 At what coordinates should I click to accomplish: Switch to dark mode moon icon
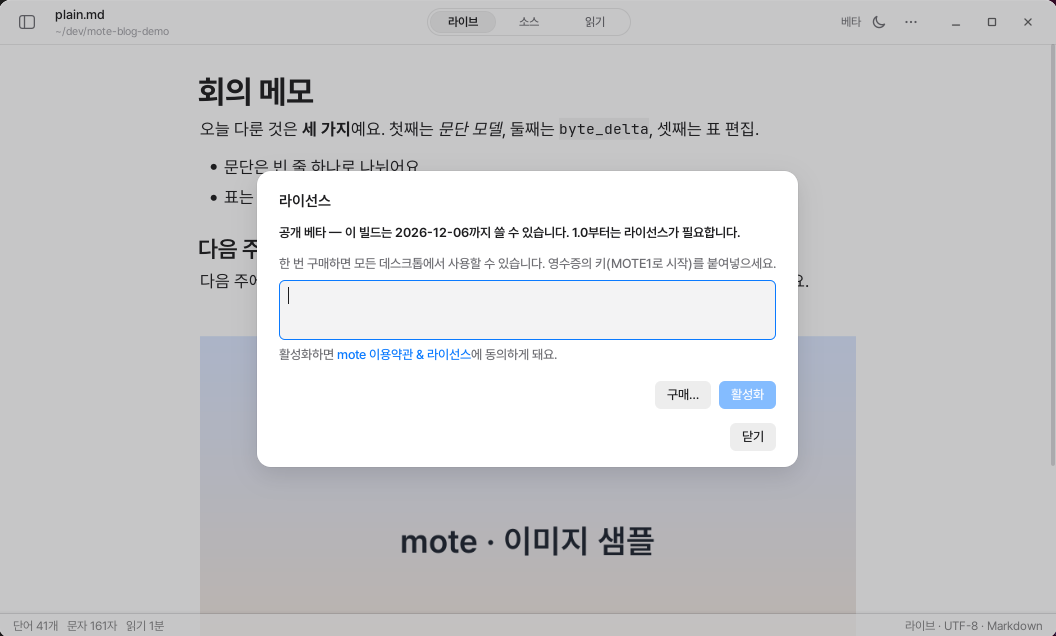click(879, 22)
